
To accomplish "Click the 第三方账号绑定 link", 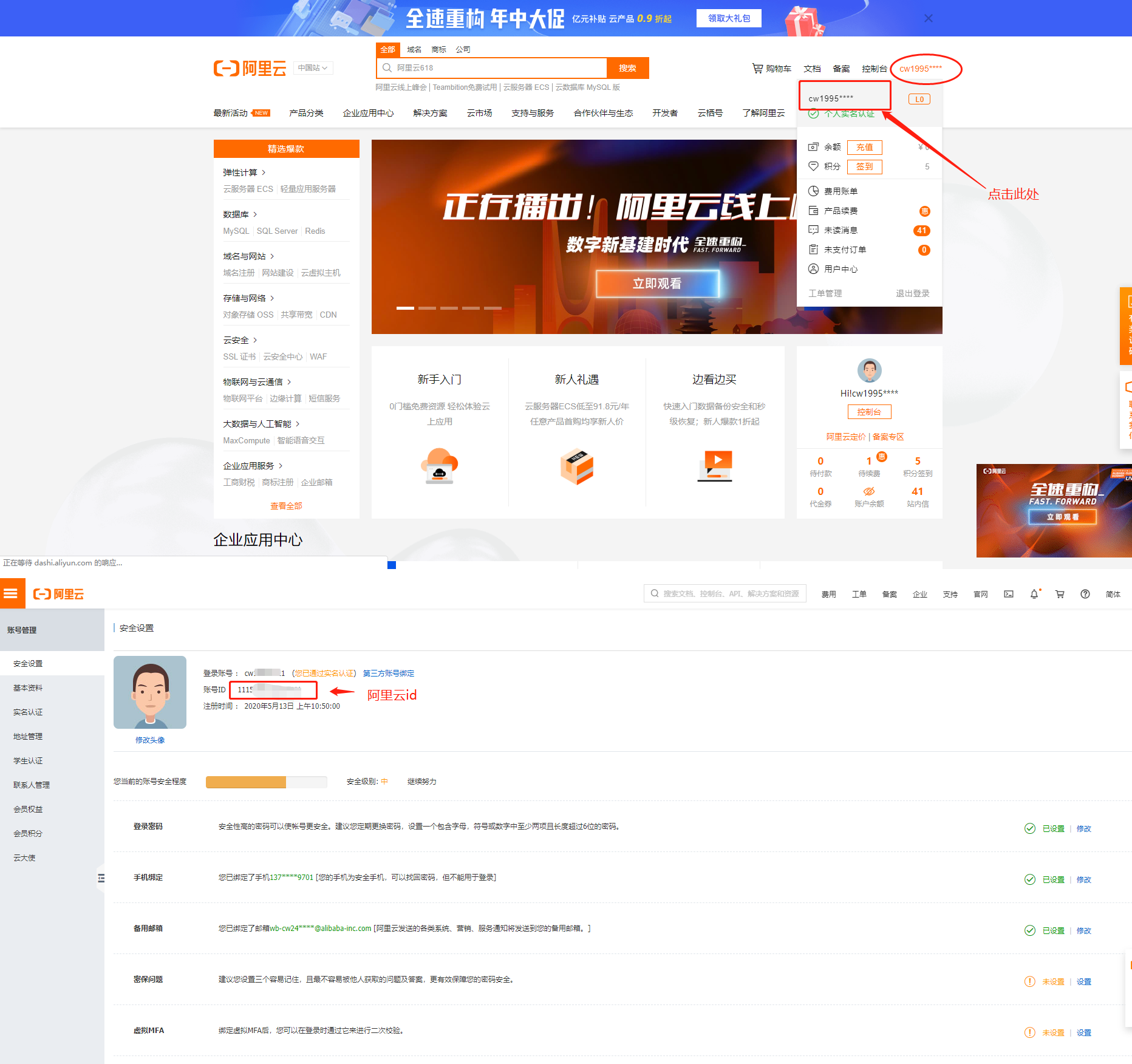I will [389, 673].
